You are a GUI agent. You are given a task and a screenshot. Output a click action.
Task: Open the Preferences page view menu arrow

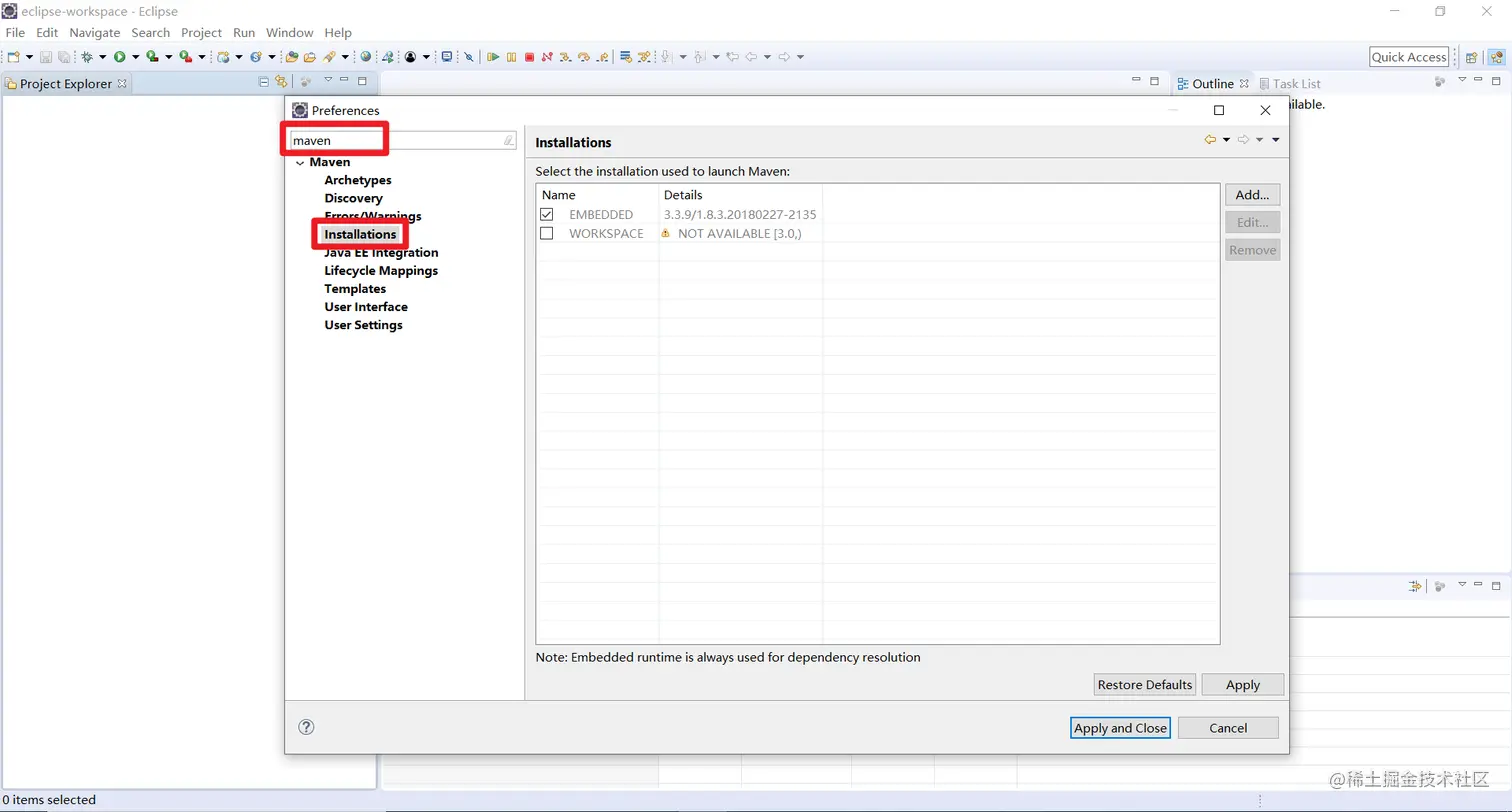pyautogui.click(x=1276, y=140)
